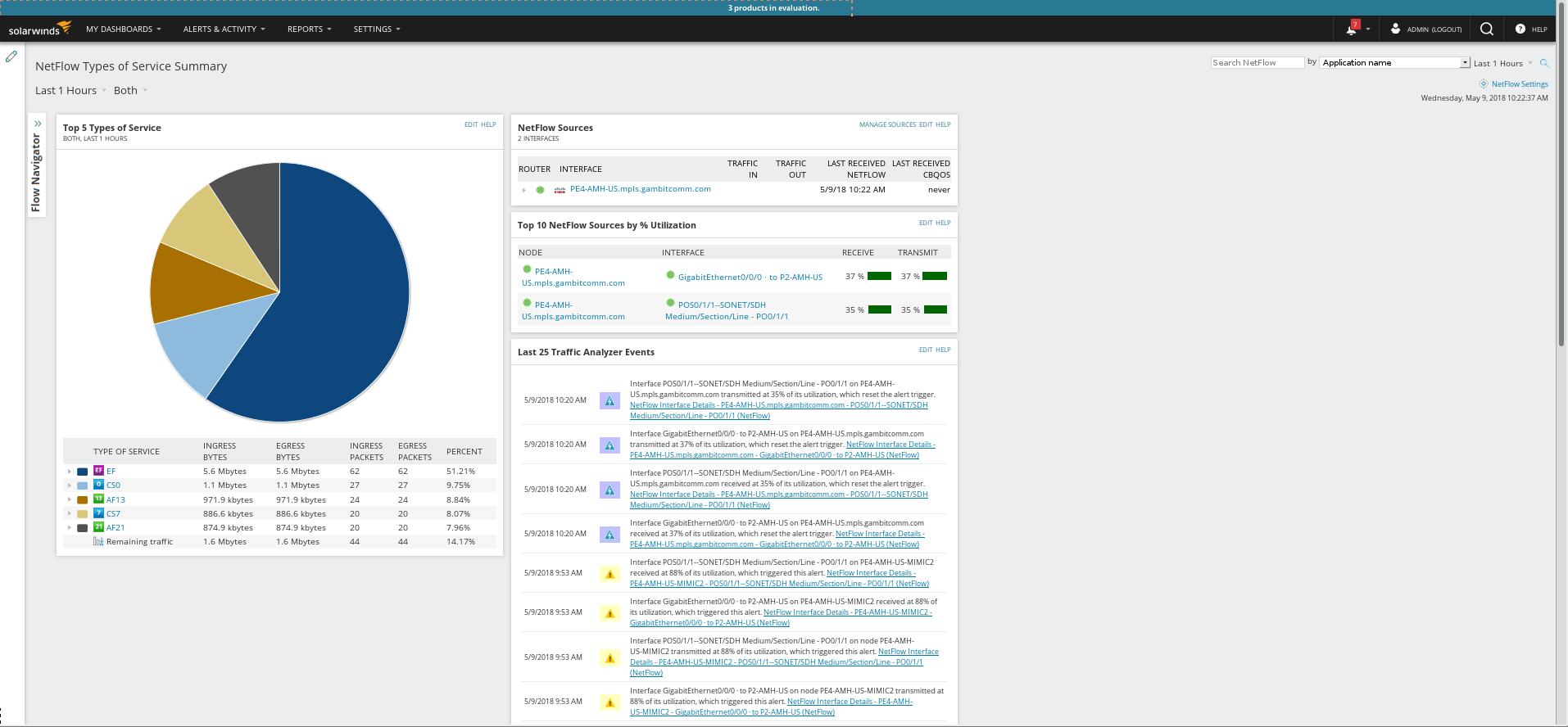Click the CS0 service type icon

pos(98,485)
